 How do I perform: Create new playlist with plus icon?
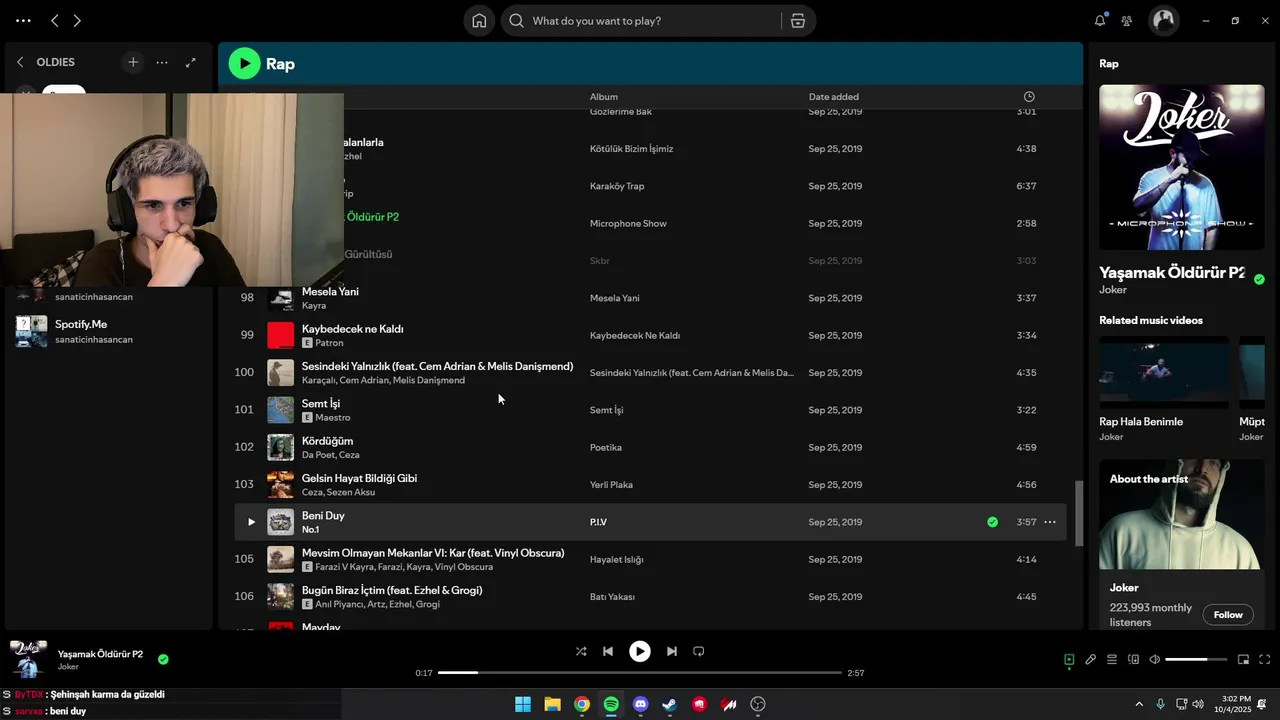click(133, 62)
